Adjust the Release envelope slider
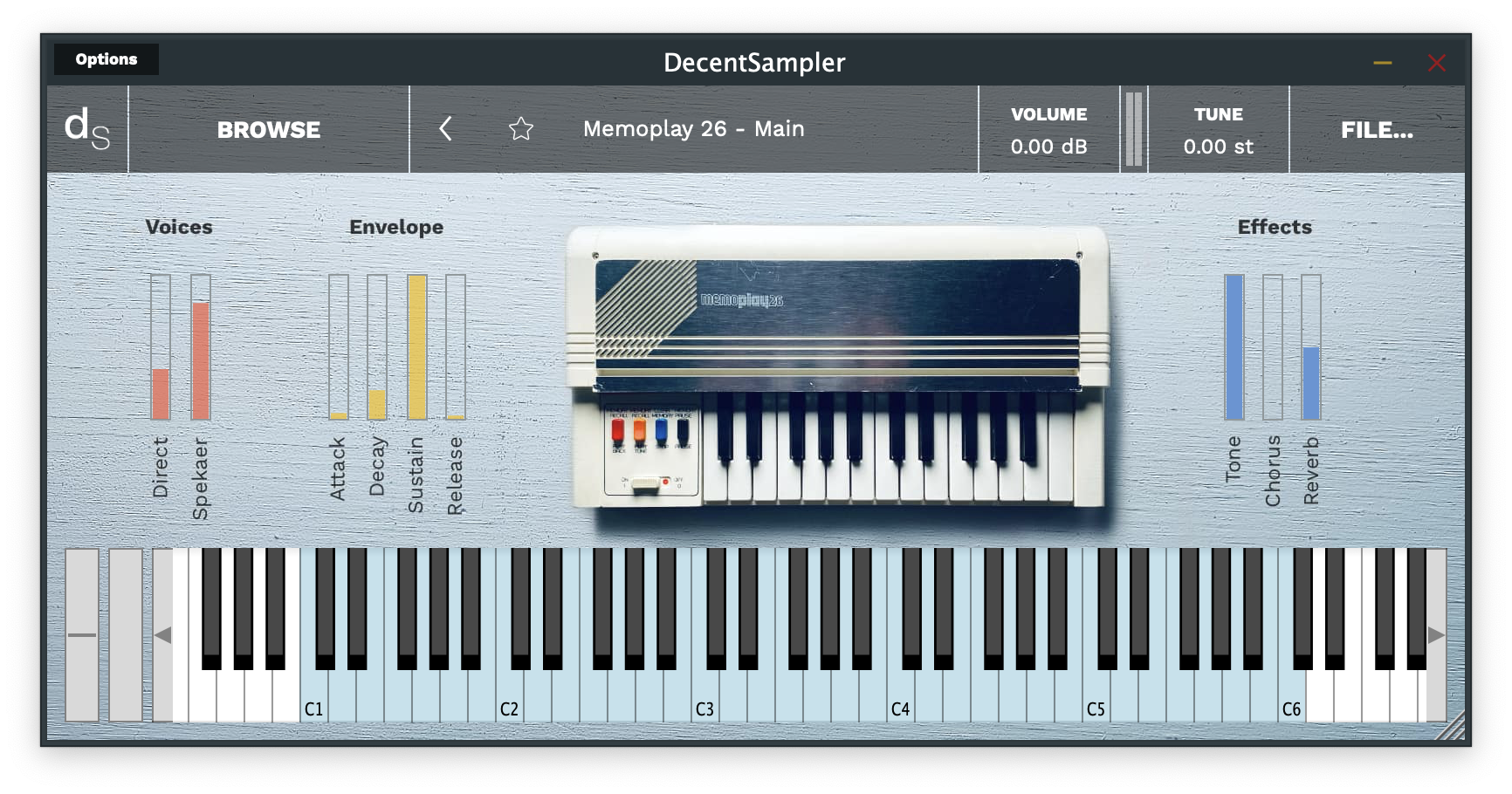This screenshot has height=794, width=1512. click(456, 347)
